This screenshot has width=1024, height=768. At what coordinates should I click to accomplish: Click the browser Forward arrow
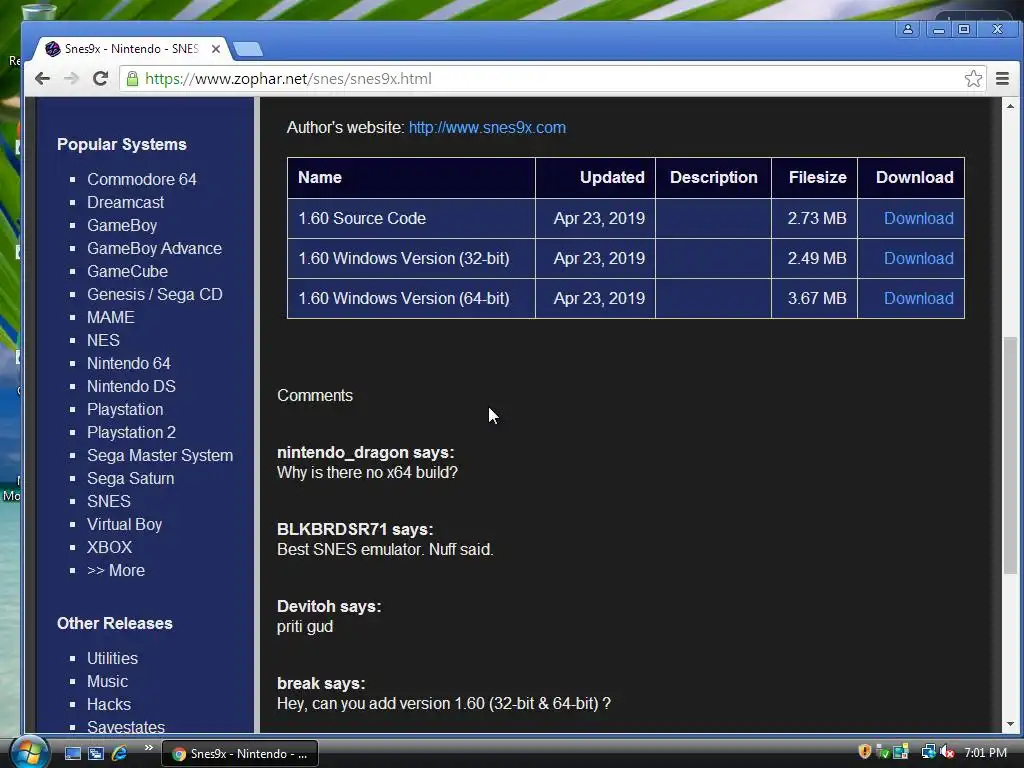coord(71,79)
